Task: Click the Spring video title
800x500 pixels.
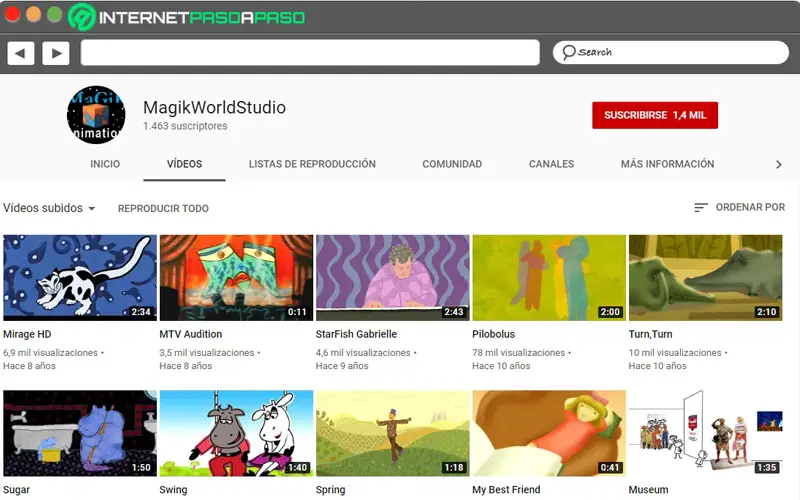Action: click(331, 490)
